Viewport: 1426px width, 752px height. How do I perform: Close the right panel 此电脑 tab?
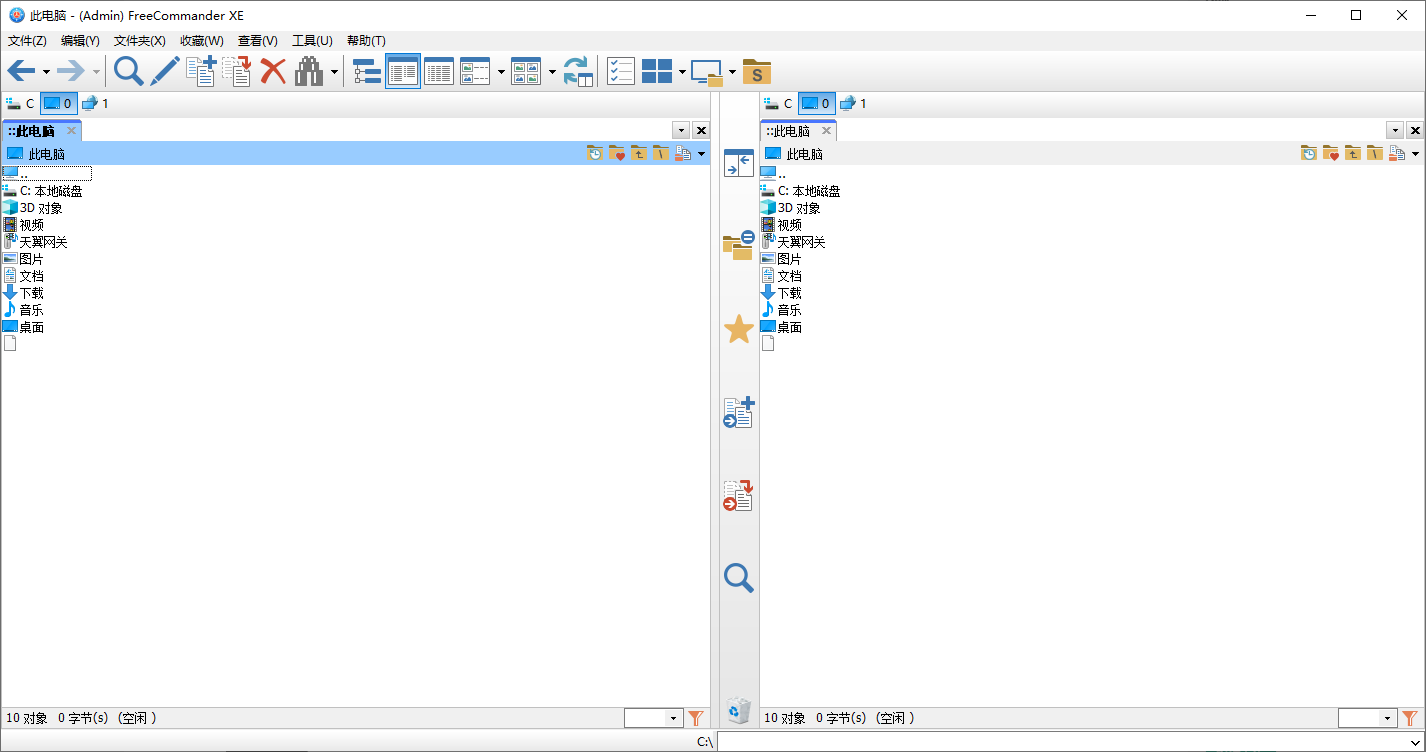click(826, 131)
